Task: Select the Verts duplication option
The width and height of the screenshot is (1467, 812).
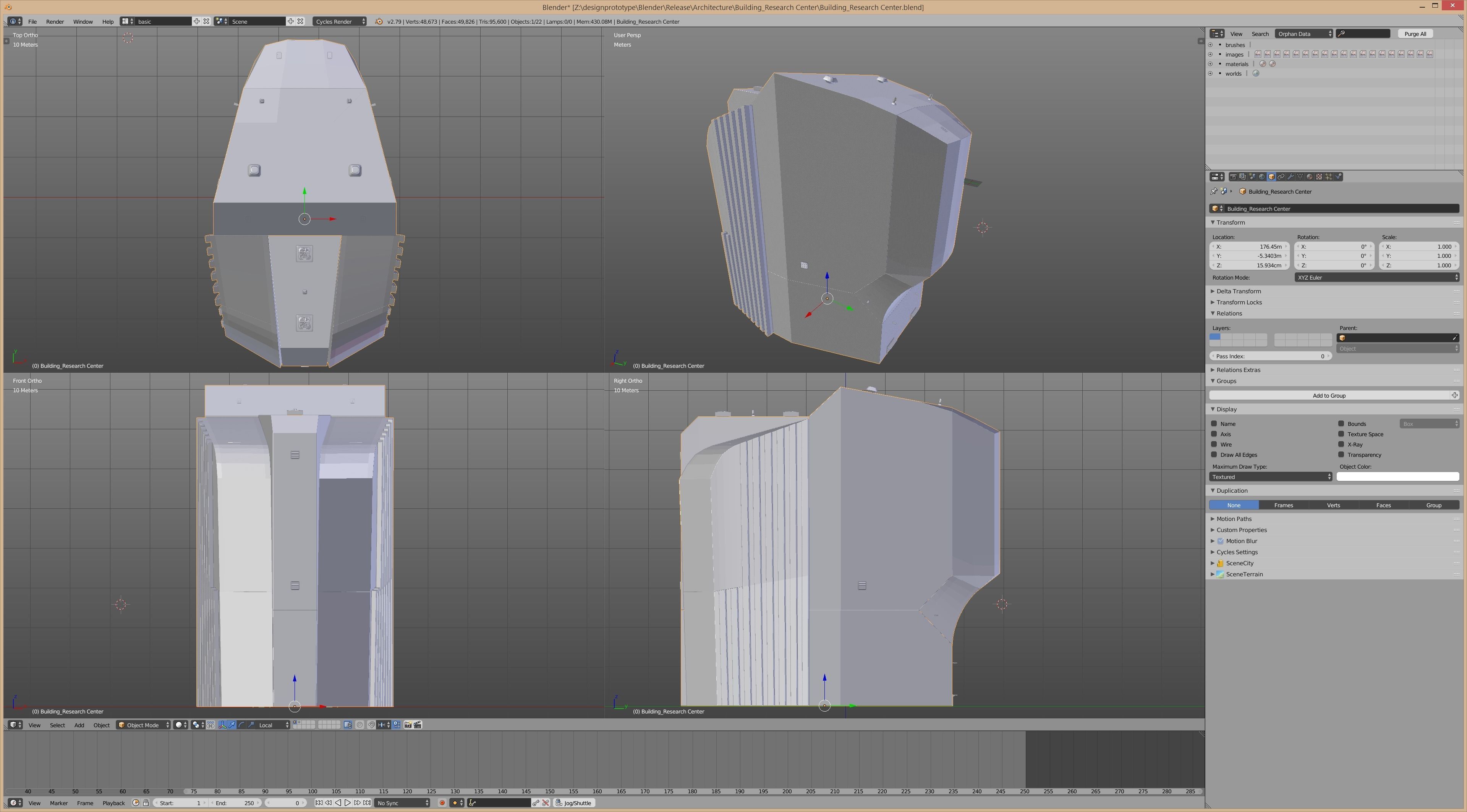Action: click(x=1333, y=505)
